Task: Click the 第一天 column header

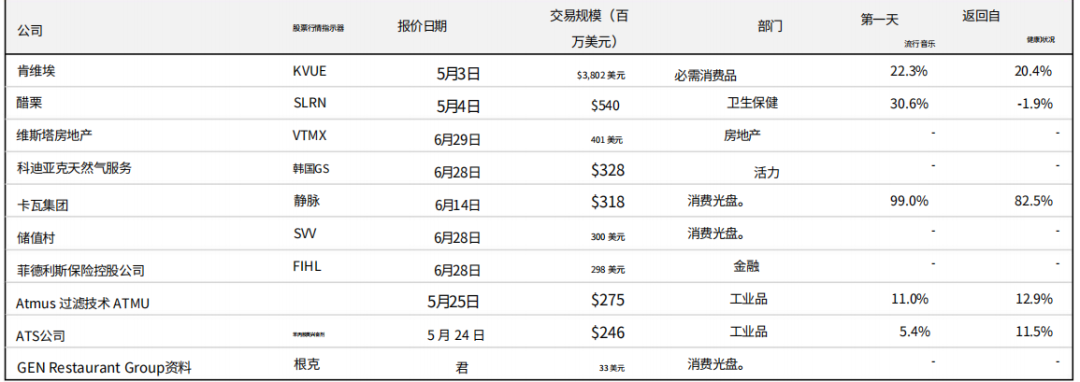Action: tap(879, 20)
